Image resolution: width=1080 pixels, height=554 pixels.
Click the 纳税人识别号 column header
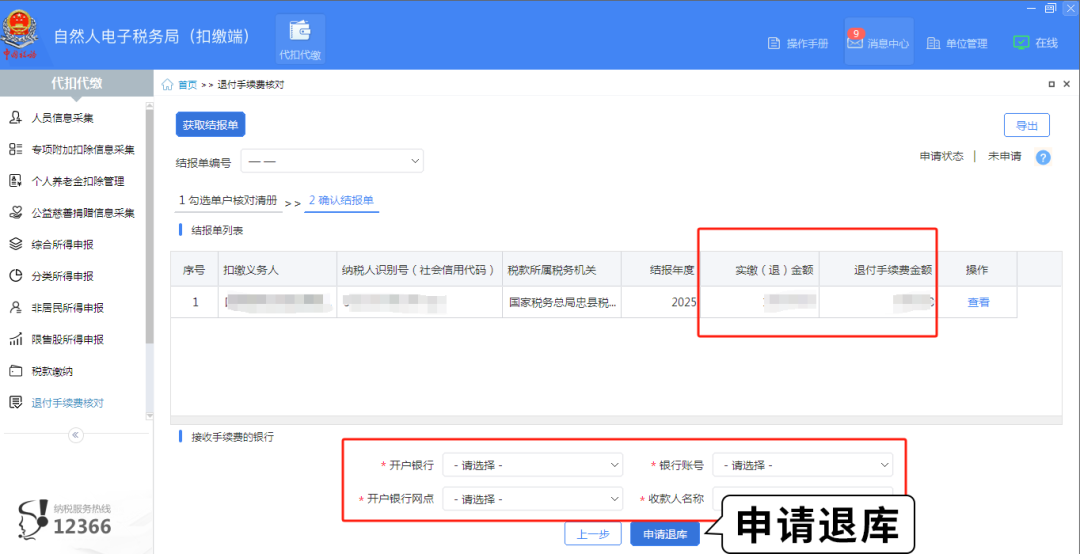click(x=419, y=269)
